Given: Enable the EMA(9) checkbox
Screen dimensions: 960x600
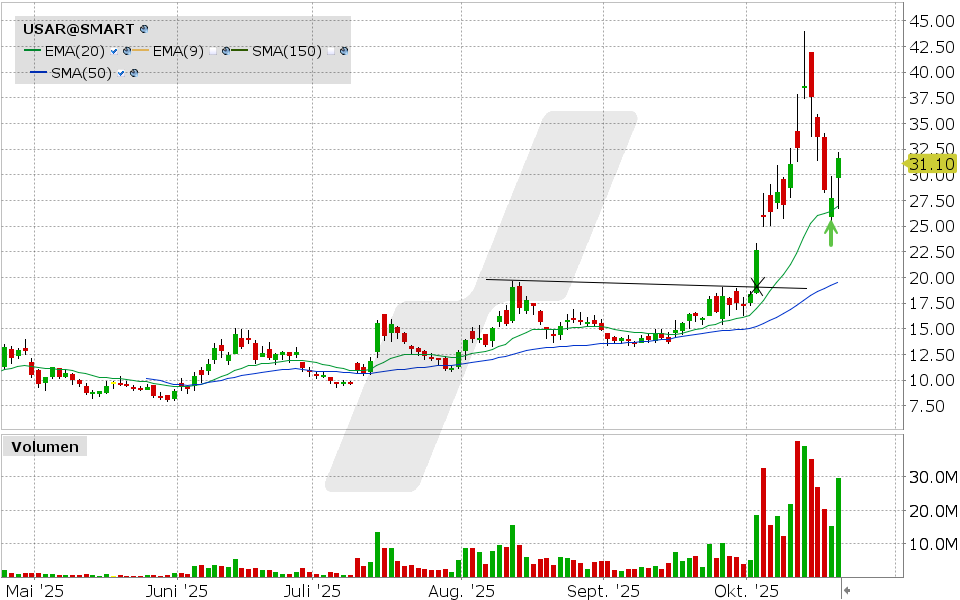Looking at the screenshot, I should (214, 51).
